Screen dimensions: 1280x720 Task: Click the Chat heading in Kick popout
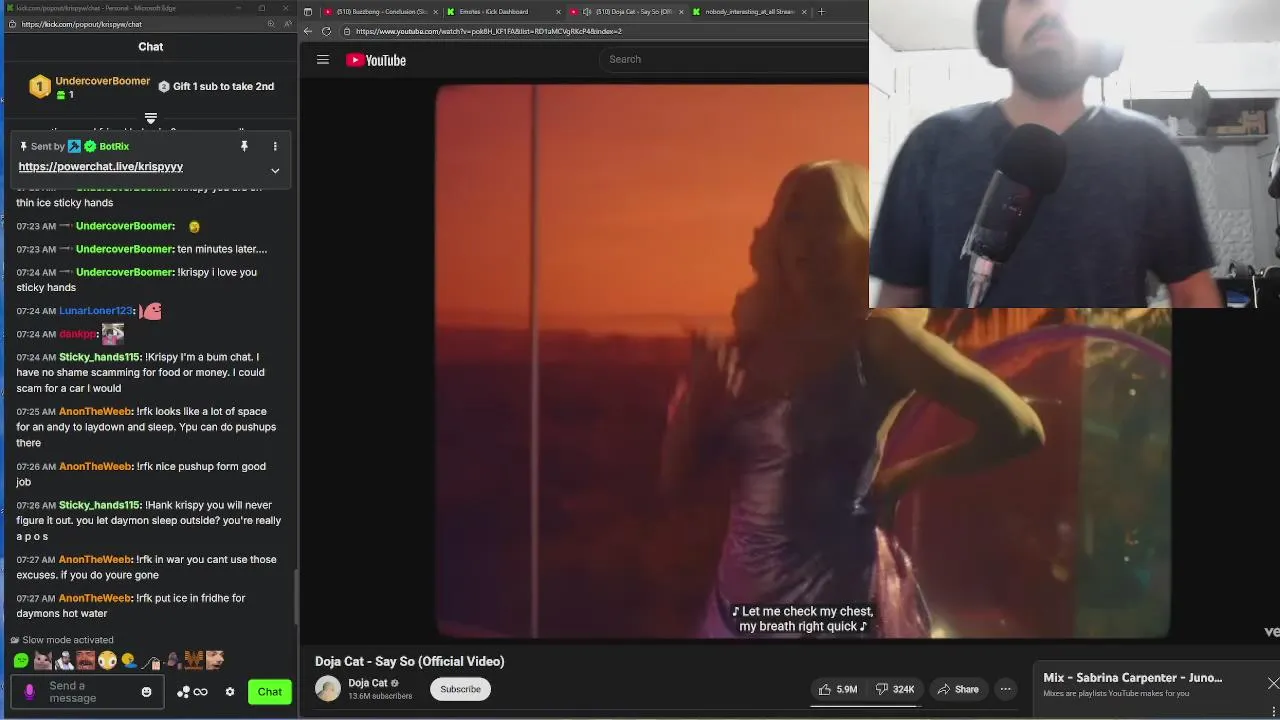151,47
